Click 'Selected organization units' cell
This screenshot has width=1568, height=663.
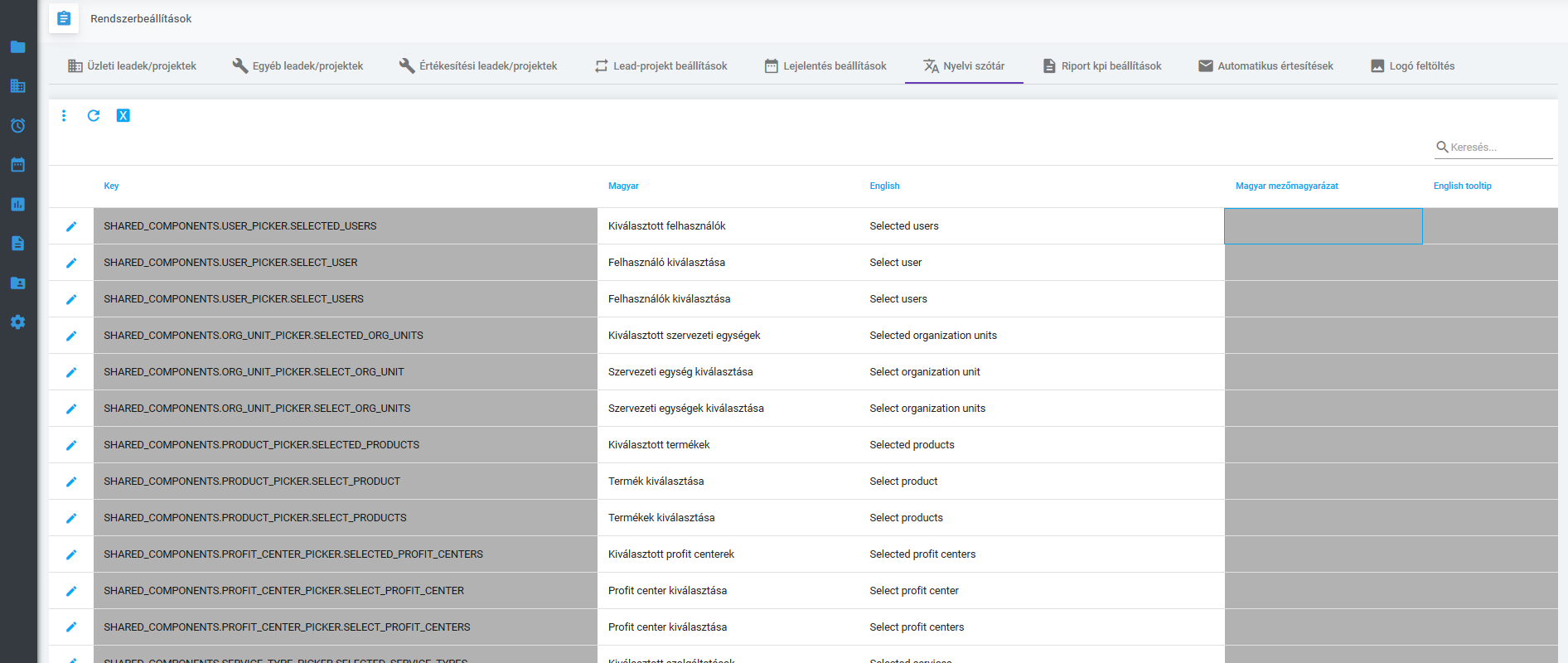tap(1042, 336)
